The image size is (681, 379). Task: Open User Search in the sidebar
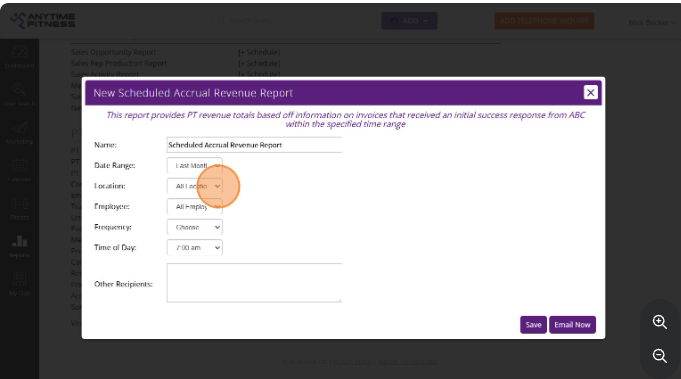pyautogui.click(x=20, y=95)
